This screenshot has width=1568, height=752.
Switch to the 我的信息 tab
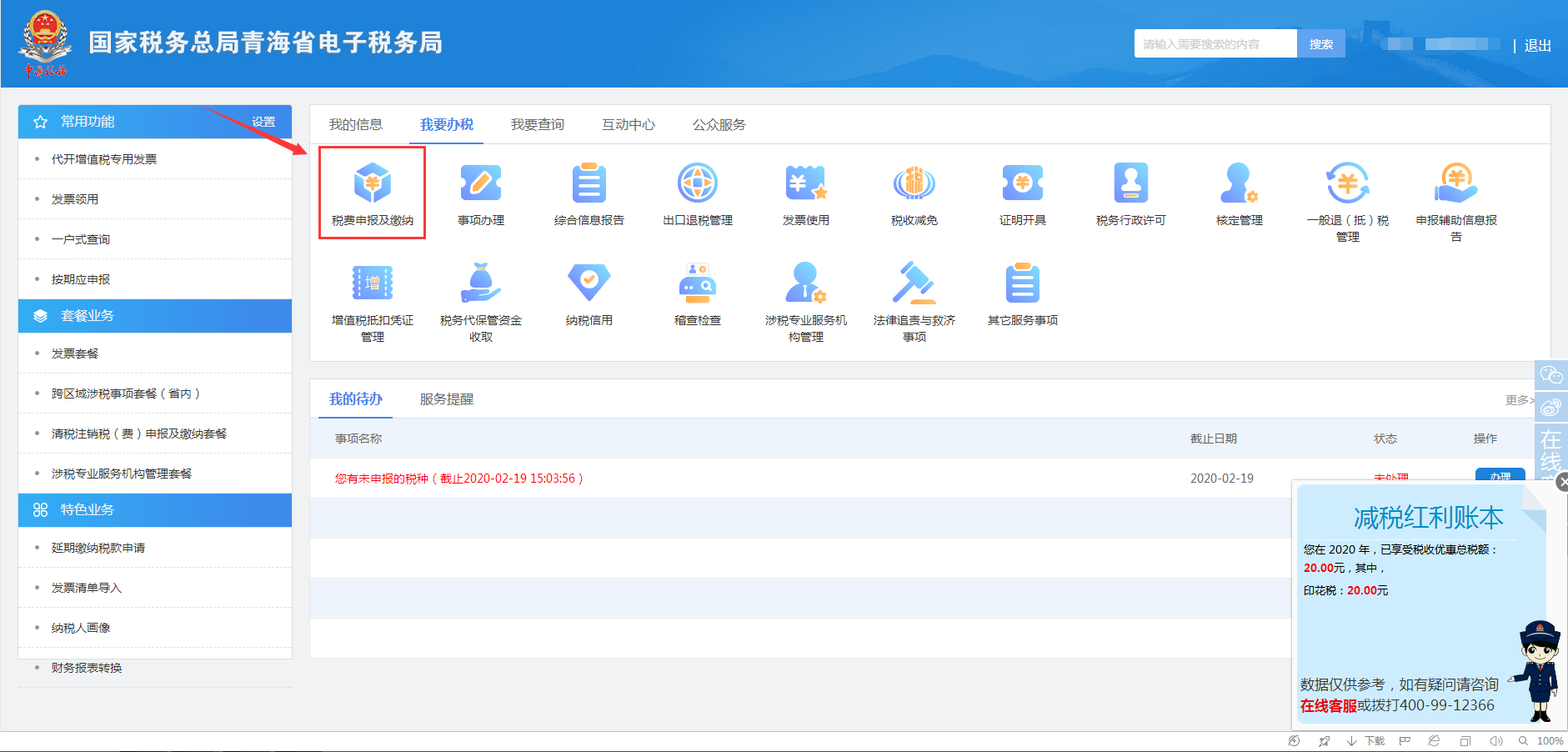(356, 125)
